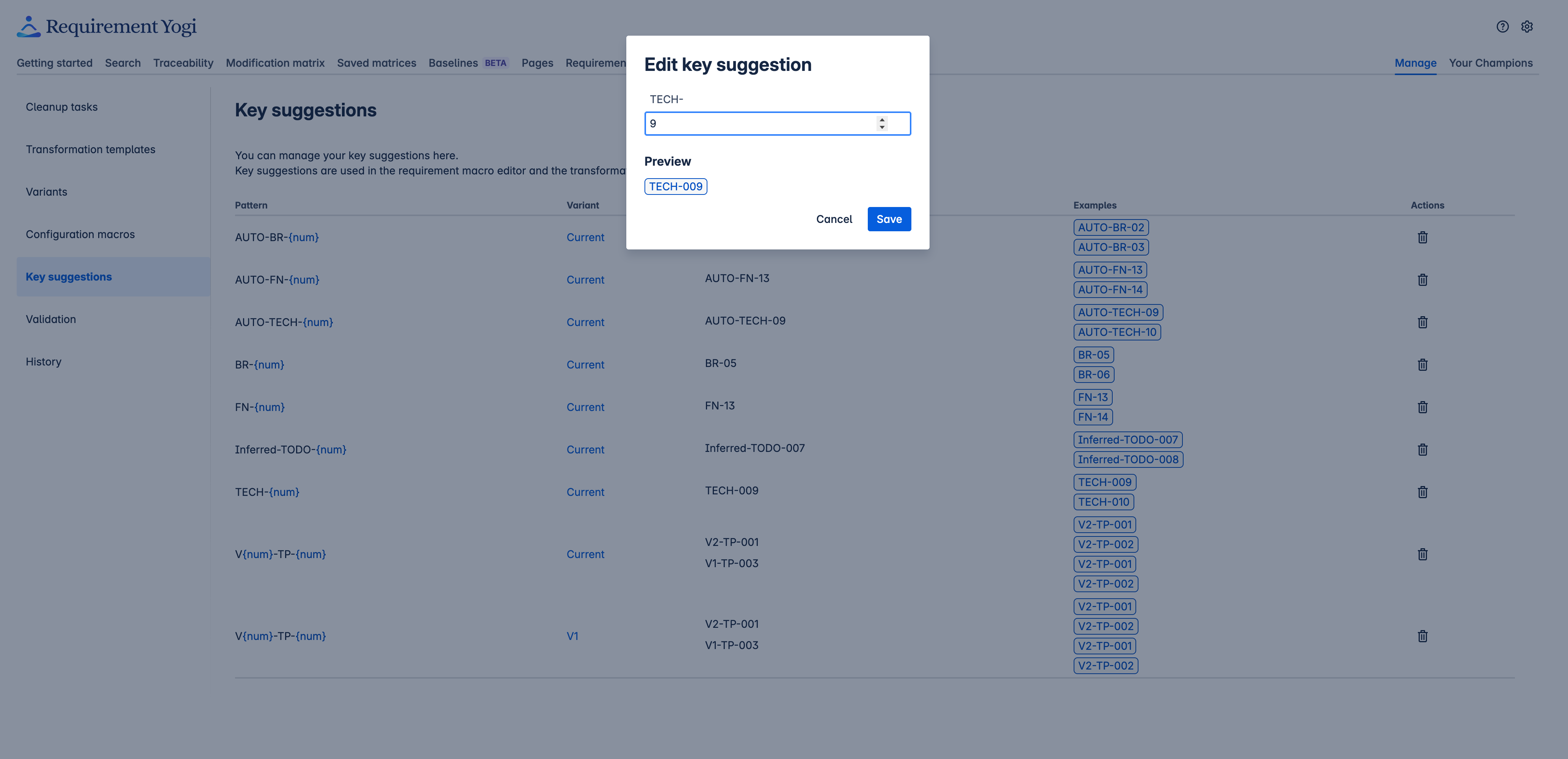Remove the AUTO-TECH-{num} pattern via trash icon

click(x=1422, y=323)
